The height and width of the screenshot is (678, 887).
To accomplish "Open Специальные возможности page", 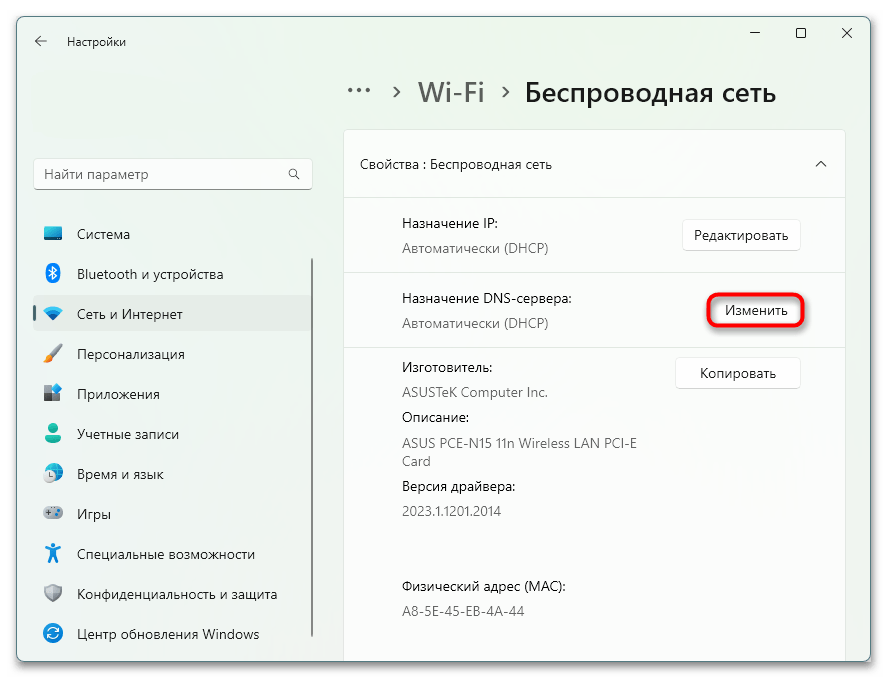I will pos(172,554).
